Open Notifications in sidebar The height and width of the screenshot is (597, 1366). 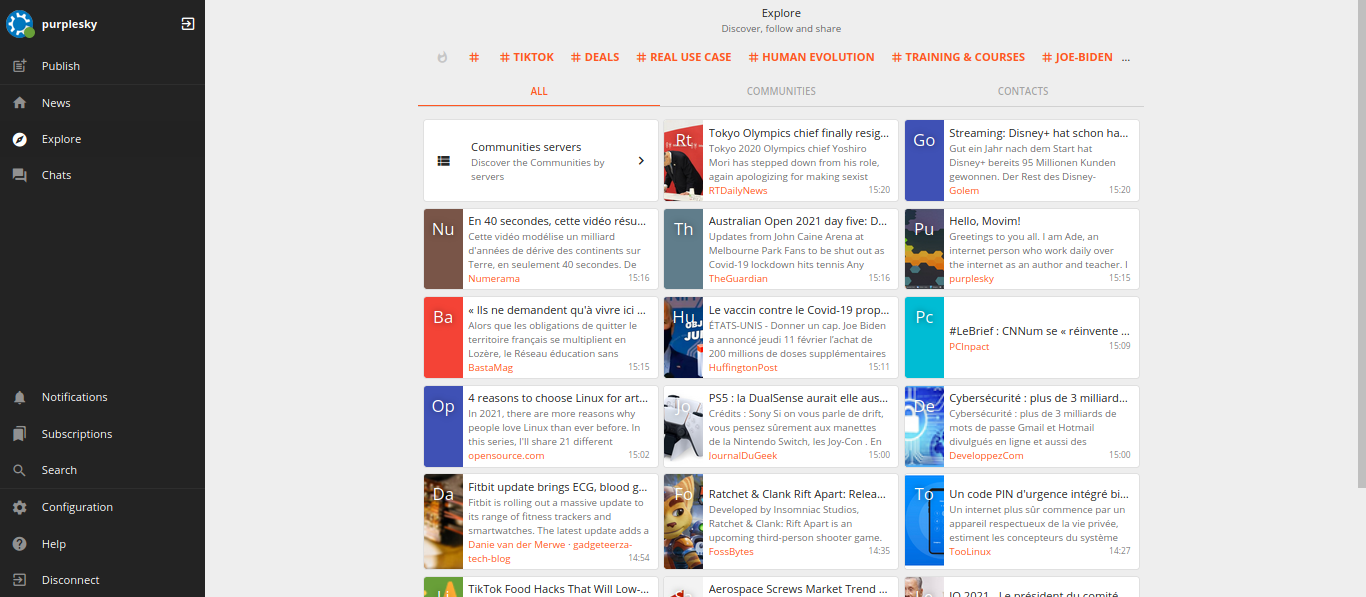pyautogui.click(x=102, y=397)
